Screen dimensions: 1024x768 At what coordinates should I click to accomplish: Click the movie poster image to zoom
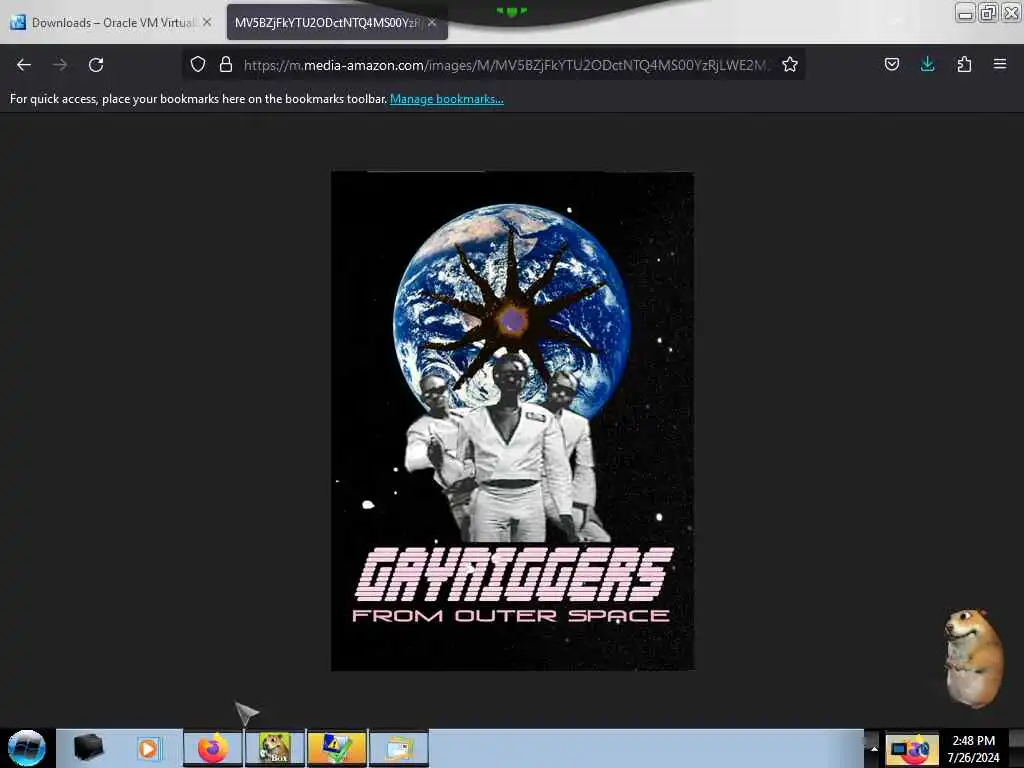(513, 421)
